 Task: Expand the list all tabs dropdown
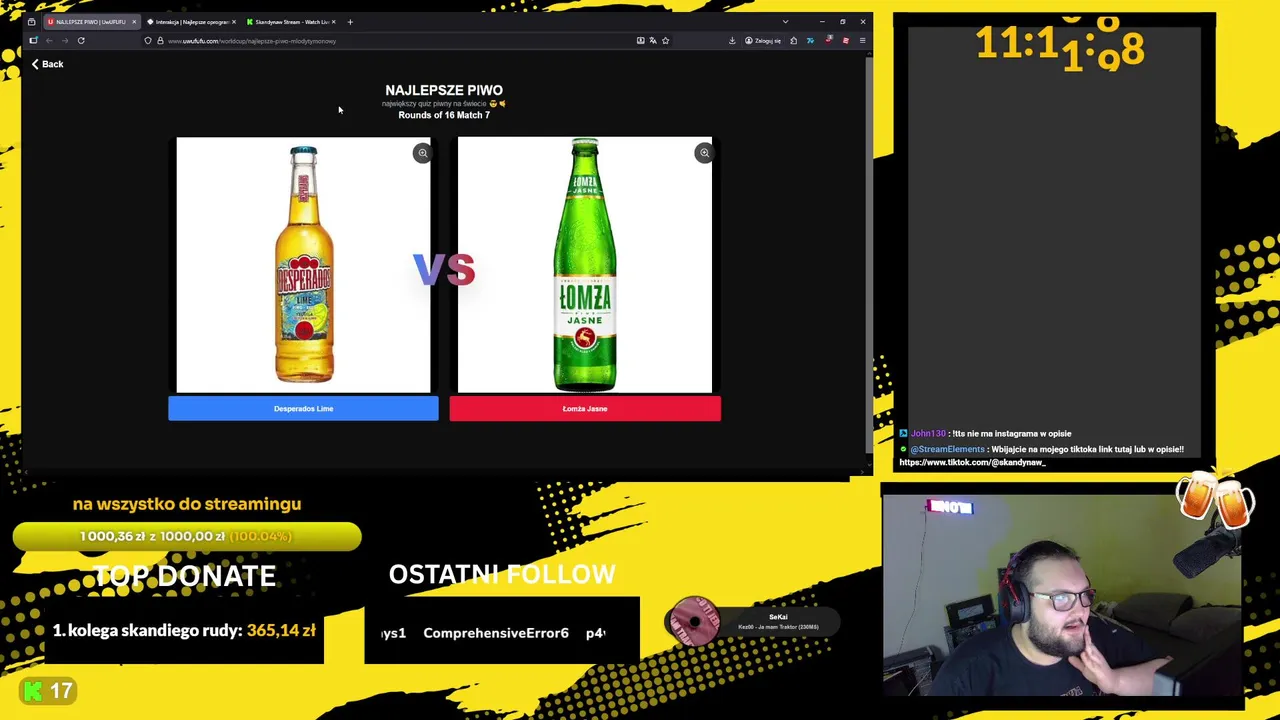click(x=785, y=22)
